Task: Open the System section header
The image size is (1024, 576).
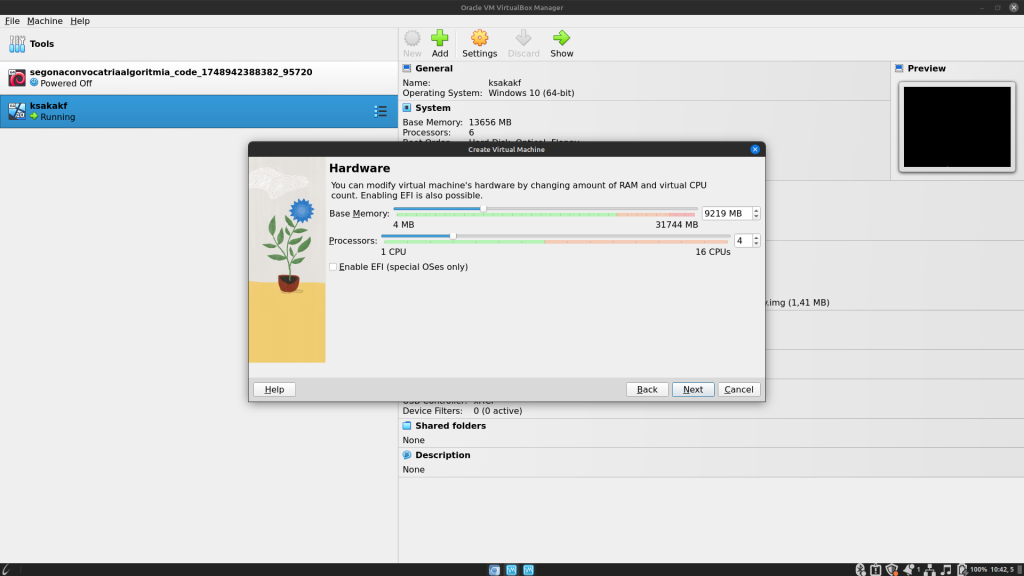Action: click(432, 108)
